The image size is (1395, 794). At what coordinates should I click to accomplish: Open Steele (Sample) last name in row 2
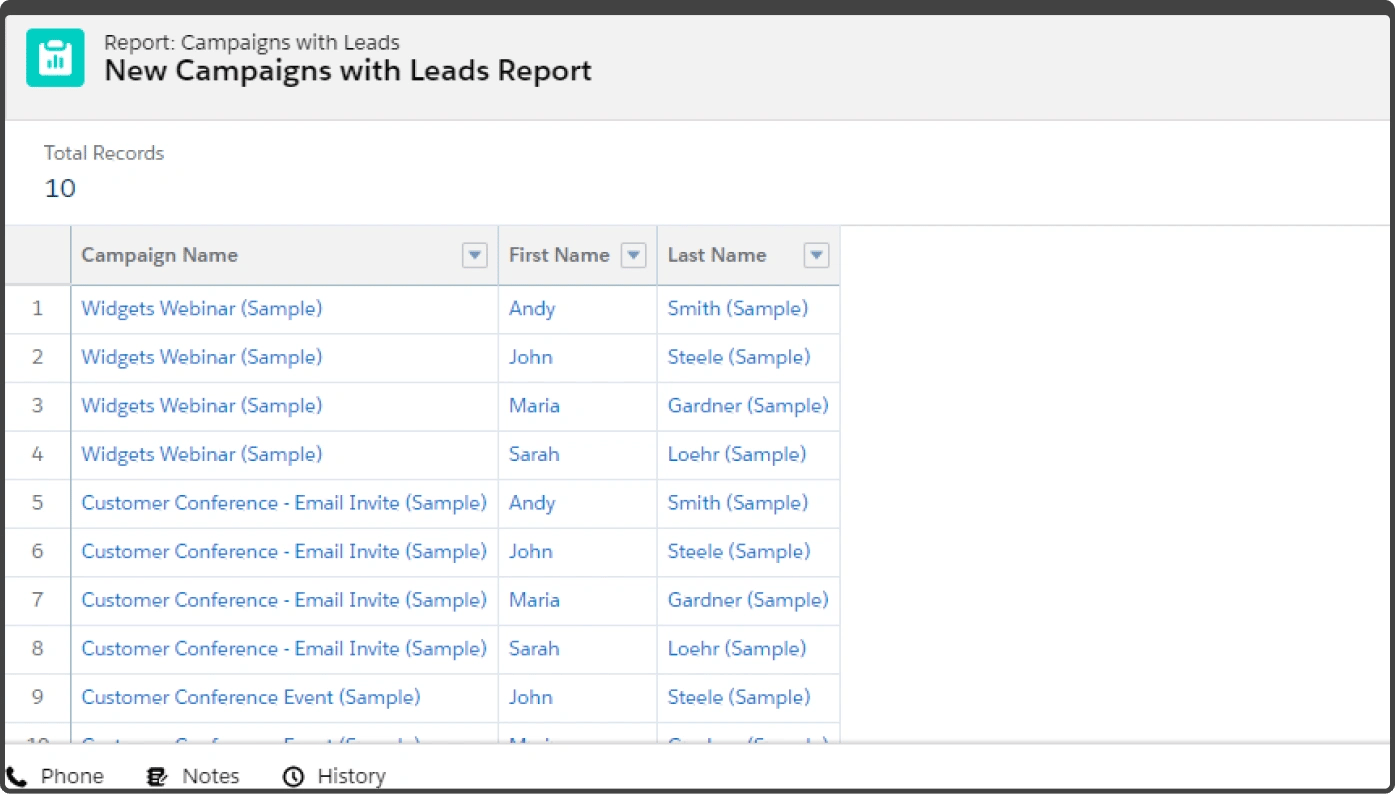pos(739,357)
